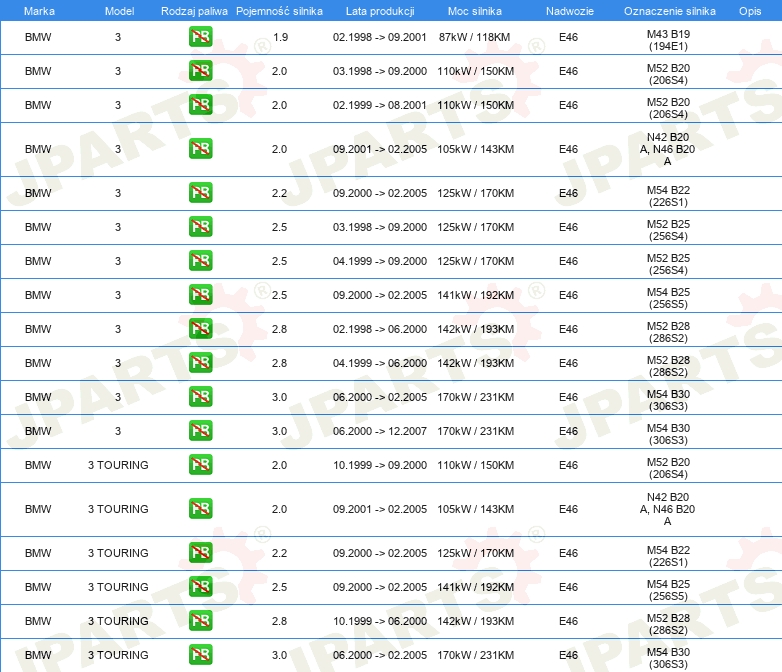
Task: Click petrol icon for 3 TOURING 3.0 row
Action: tap(200, 655)
